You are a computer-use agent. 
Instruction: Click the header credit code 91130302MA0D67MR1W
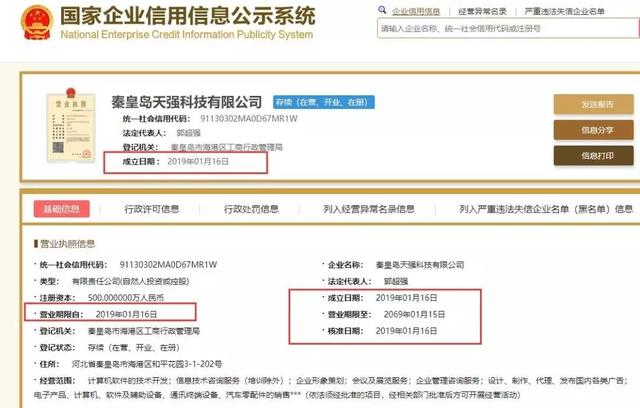click(249, 119)
